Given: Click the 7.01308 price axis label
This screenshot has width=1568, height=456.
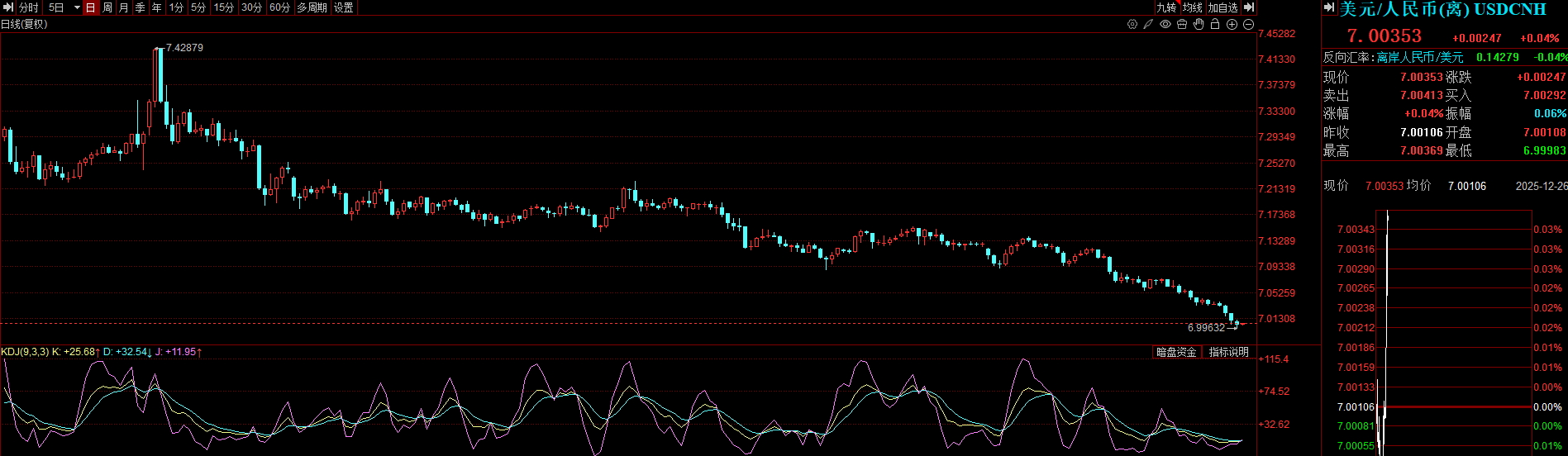Looking at the screenshot, I should pyautogui.click(x=1276, y=319).
